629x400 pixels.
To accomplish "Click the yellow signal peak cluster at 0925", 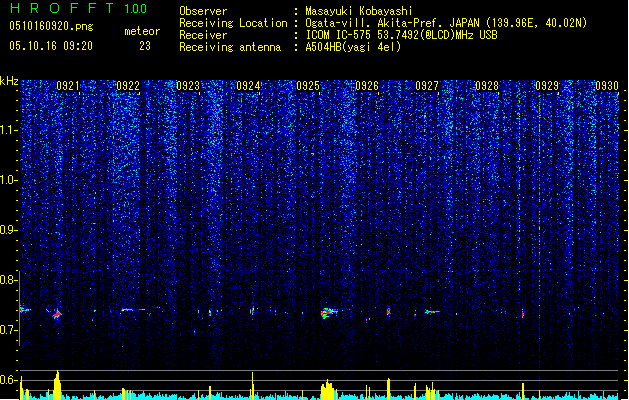I will 327,390.
